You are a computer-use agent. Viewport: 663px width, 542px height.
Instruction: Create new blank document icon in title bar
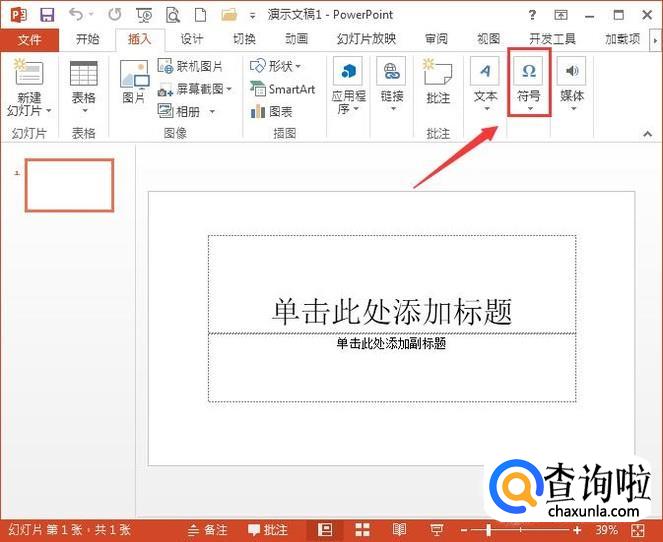[200, 15]
